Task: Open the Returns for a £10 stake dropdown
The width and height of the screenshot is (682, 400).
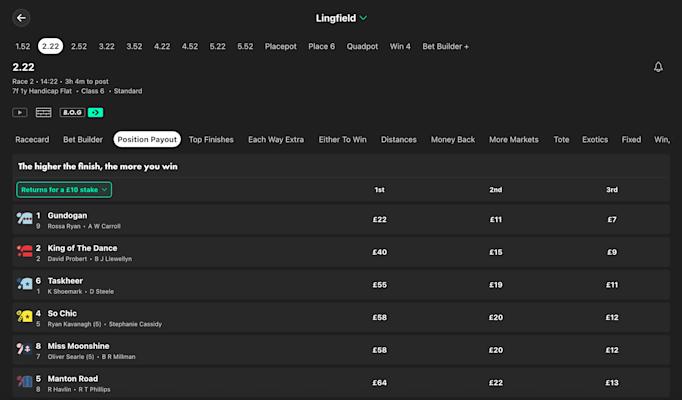Action: pos(64,190)
